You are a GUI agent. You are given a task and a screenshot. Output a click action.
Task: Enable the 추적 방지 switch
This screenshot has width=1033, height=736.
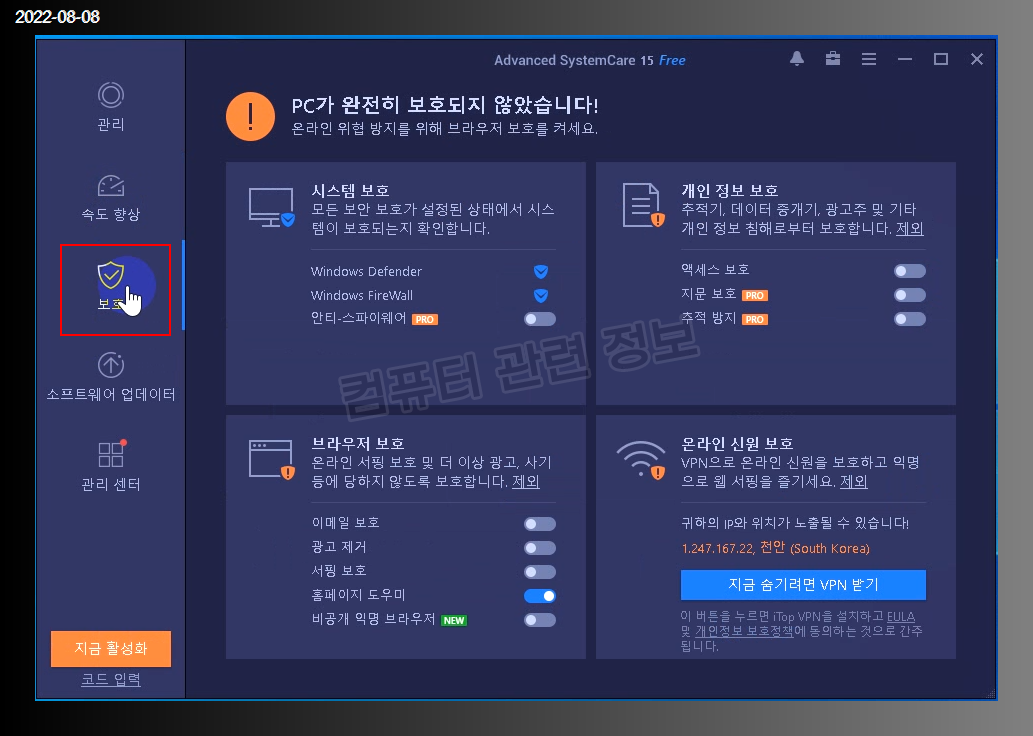(x=910, y=319)
